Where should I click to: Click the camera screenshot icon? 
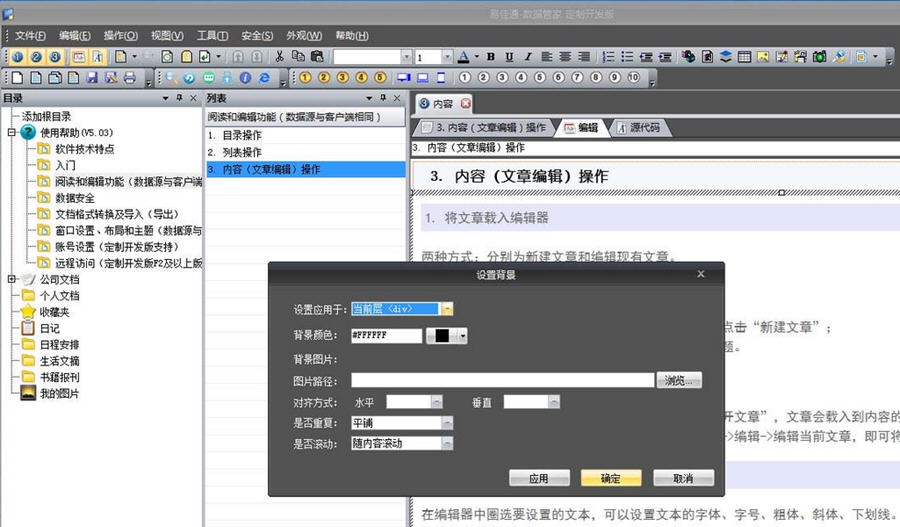(820, 56)
